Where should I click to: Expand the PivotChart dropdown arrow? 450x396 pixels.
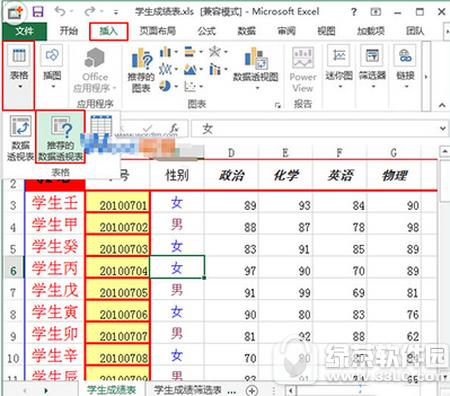click(257, 88)
